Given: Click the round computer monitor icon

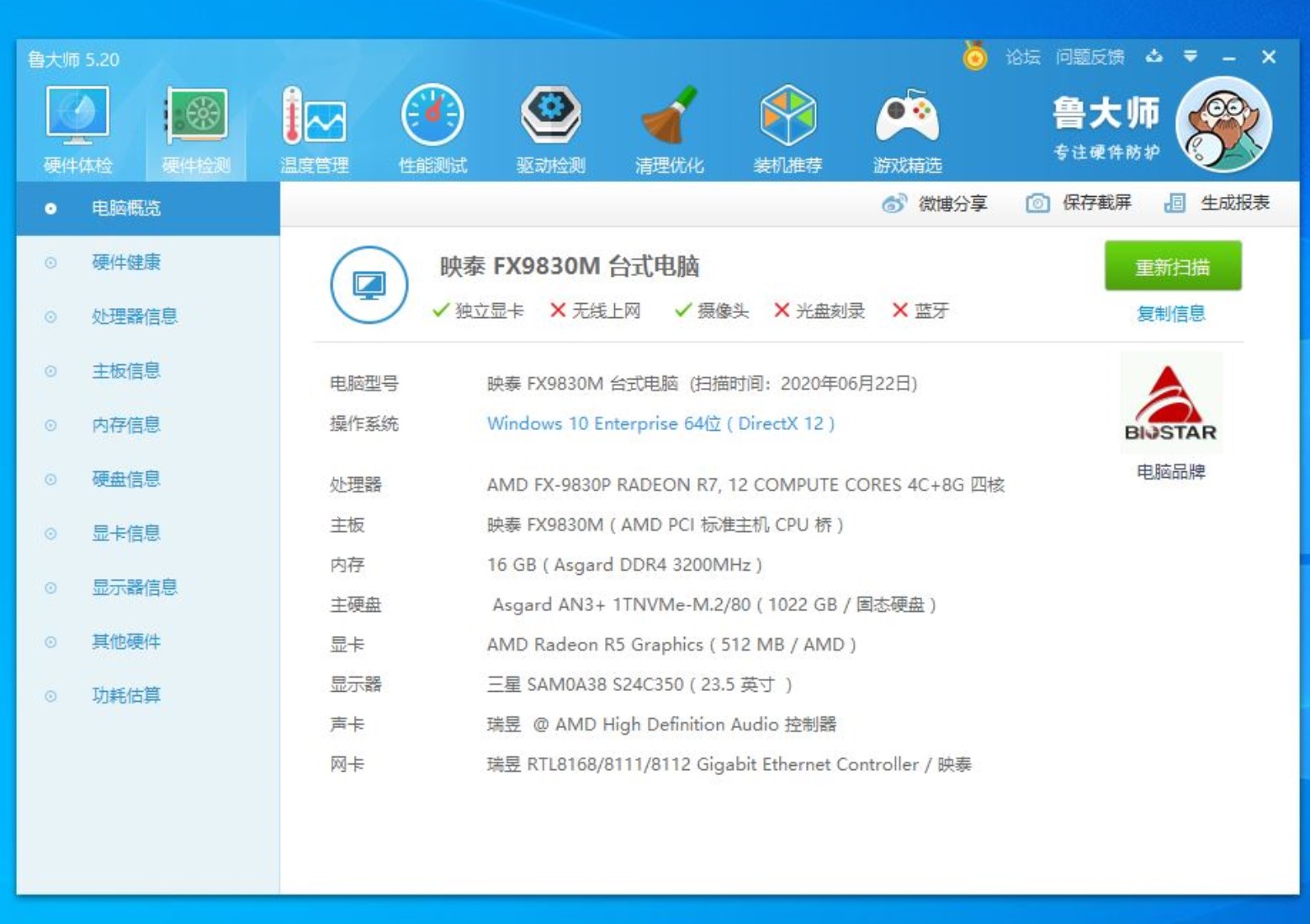Looking at the screenshot, I should [369, 284].
